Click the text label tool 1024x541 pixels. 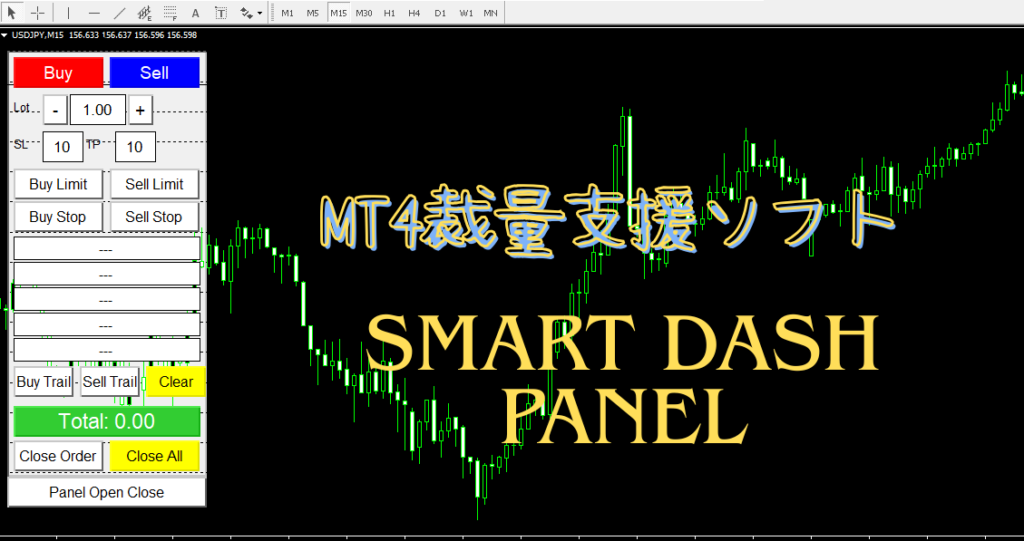click(220, 13)
